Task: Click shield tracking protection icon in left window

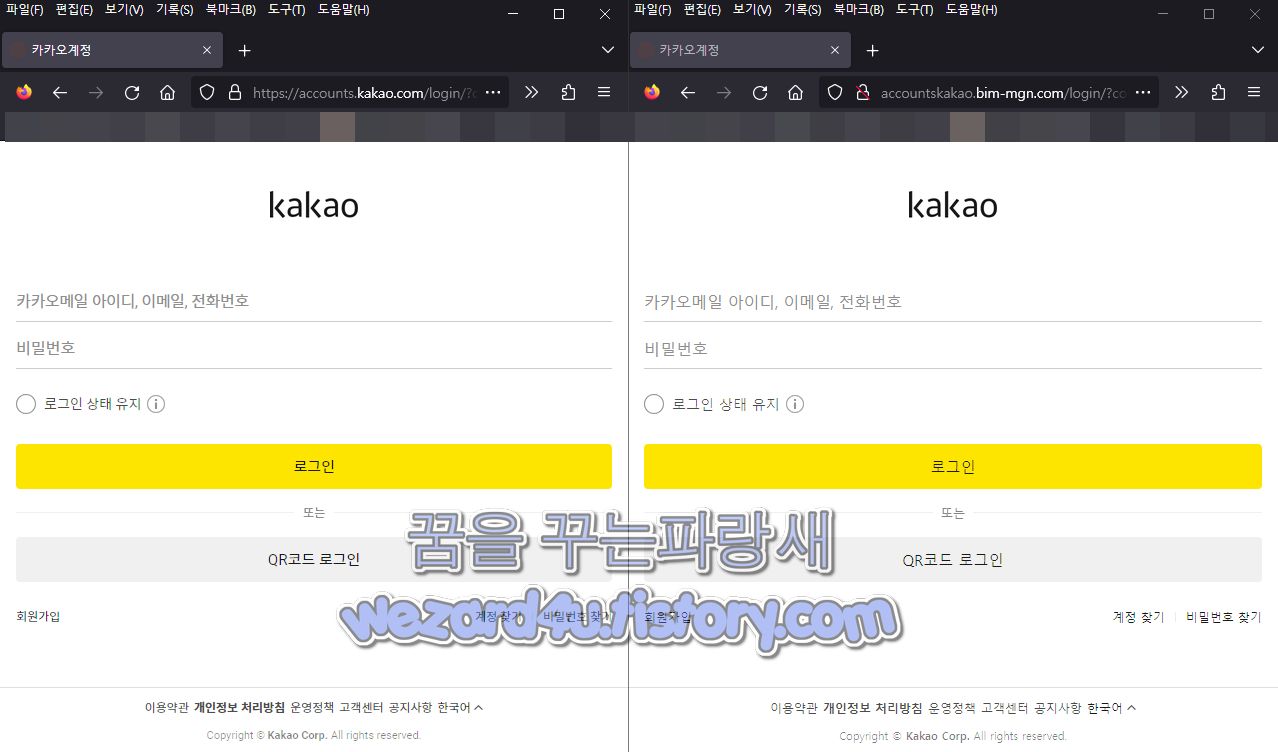Action: tap(207, 92)
